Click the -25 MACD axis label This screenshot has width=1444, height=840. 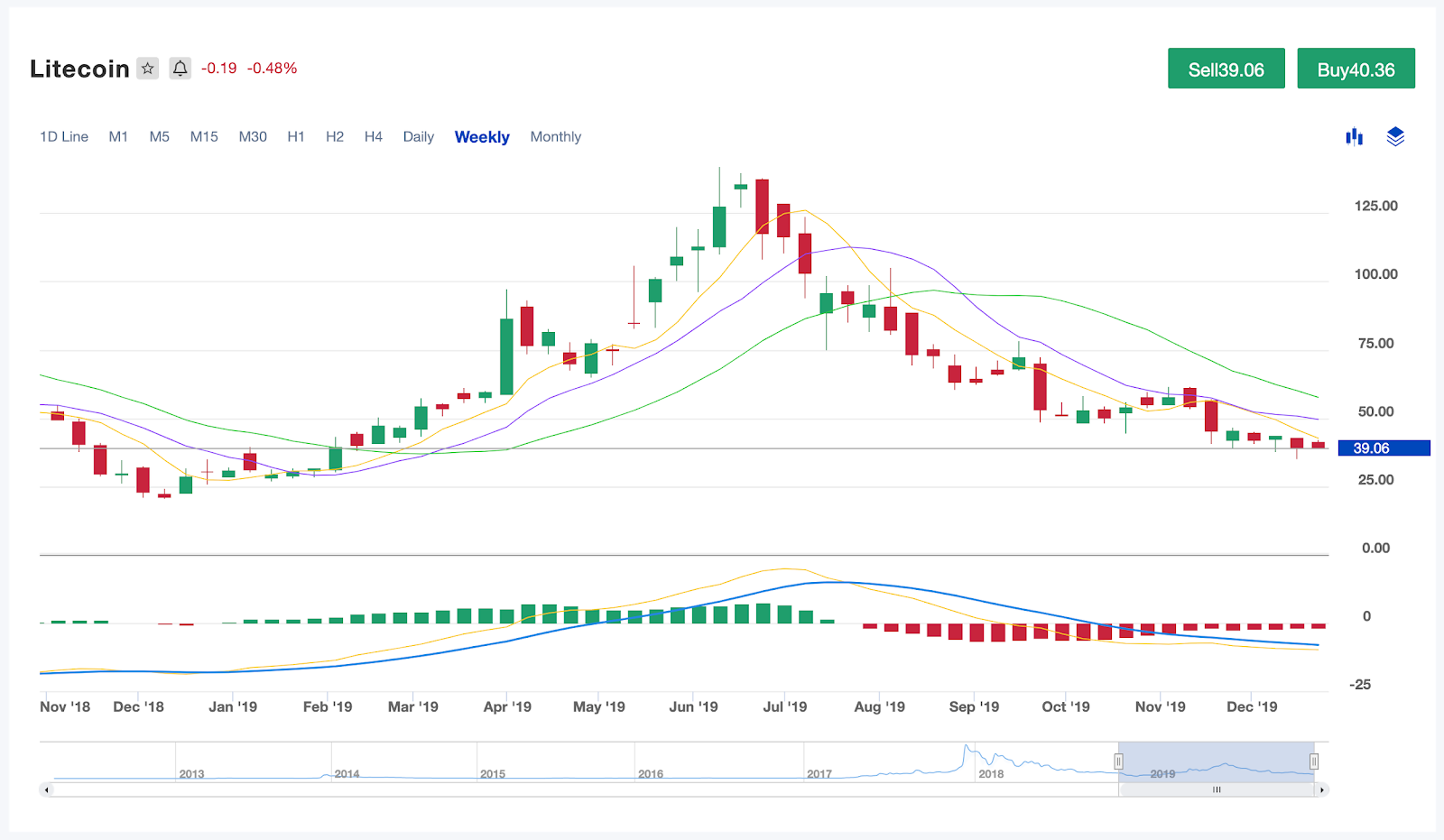[1360, 685]
